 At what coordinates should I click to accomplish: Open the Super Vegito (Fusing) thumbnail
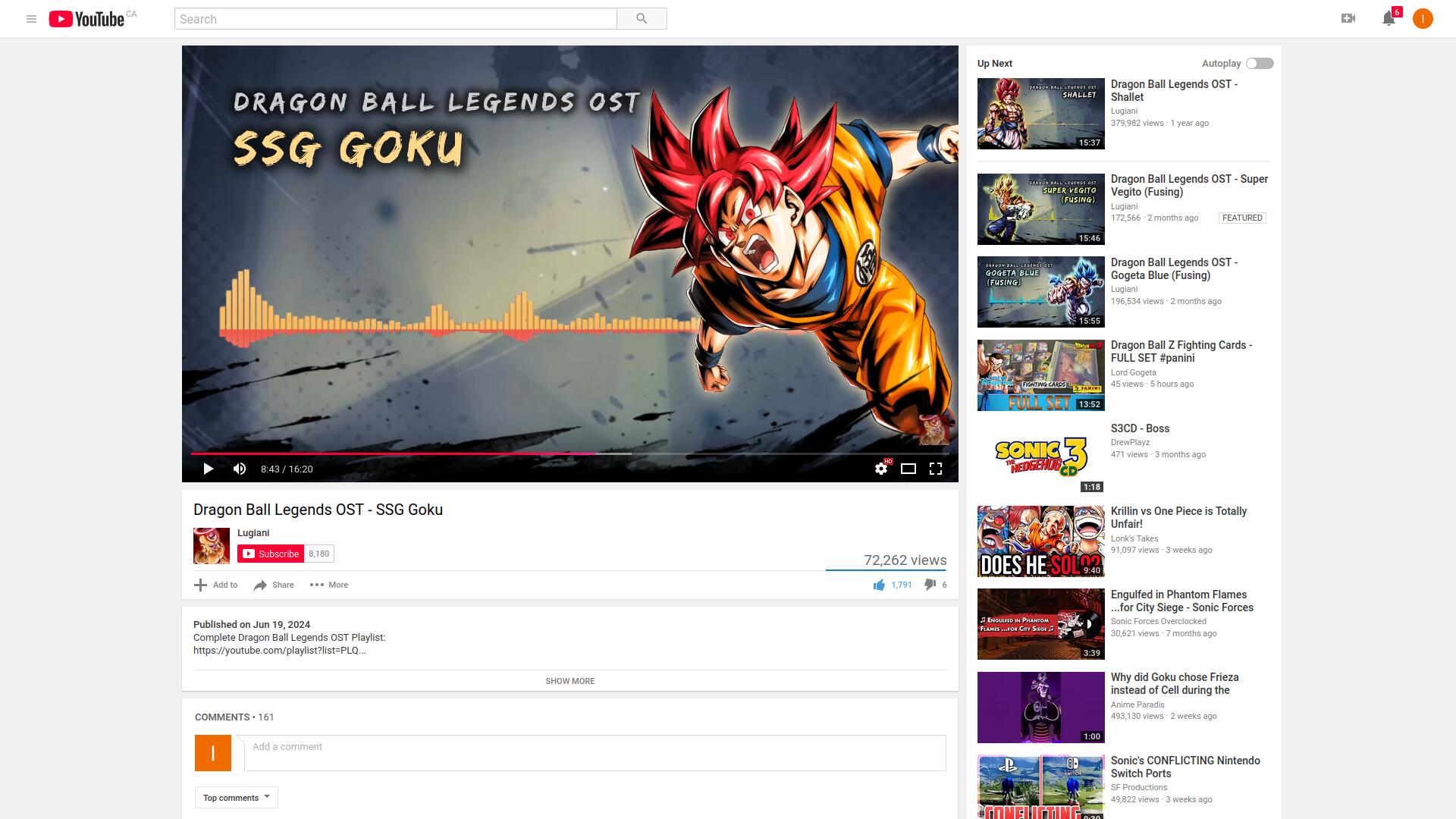1041,209
